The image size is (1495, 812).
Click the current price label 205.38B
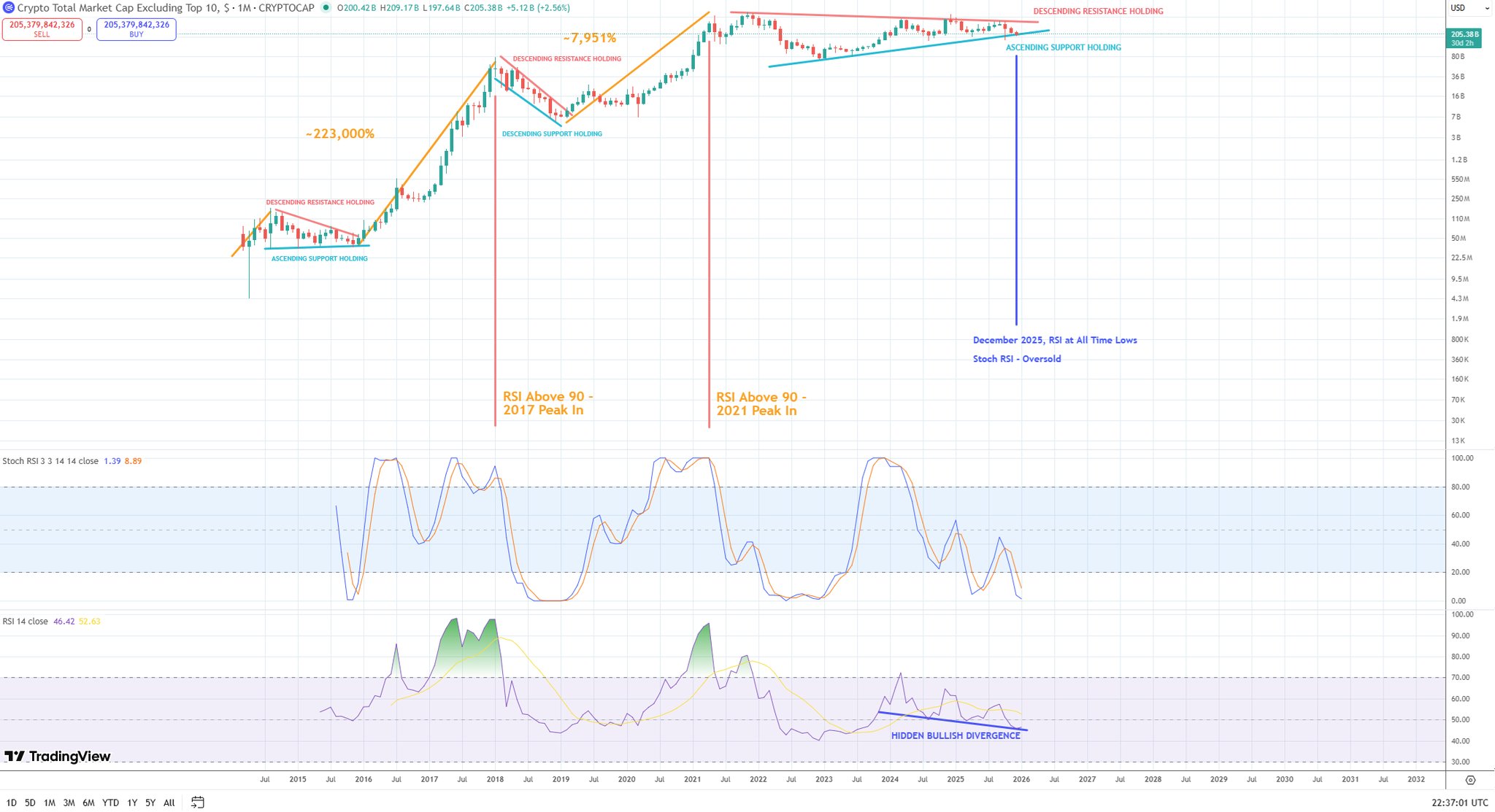tap(1464, 34)
